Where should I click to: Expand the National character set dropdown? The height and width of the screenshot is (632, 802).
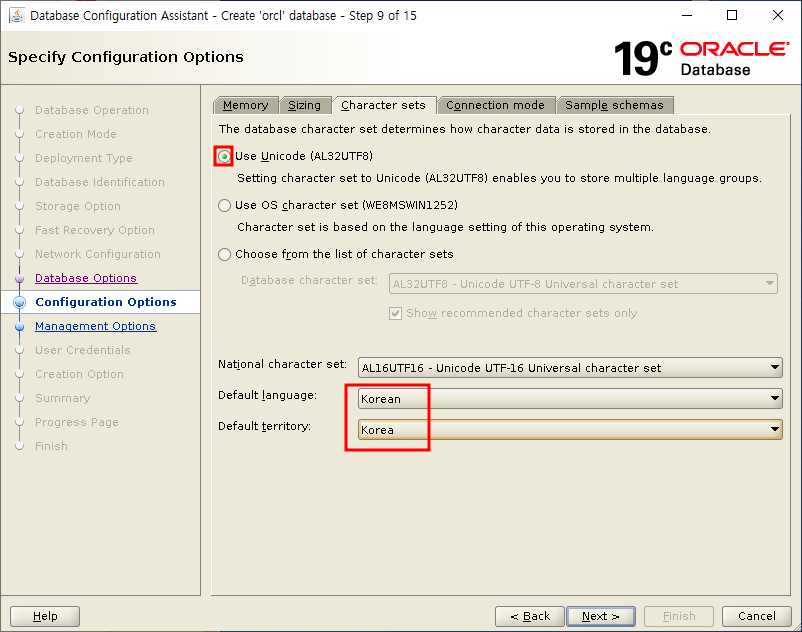pyautogui.click(x=570, y=368)
